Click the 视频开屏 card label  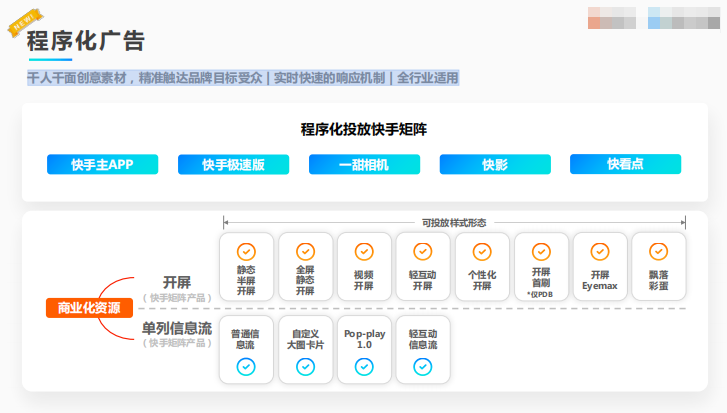pyautogui.click(x=364, y=280)
